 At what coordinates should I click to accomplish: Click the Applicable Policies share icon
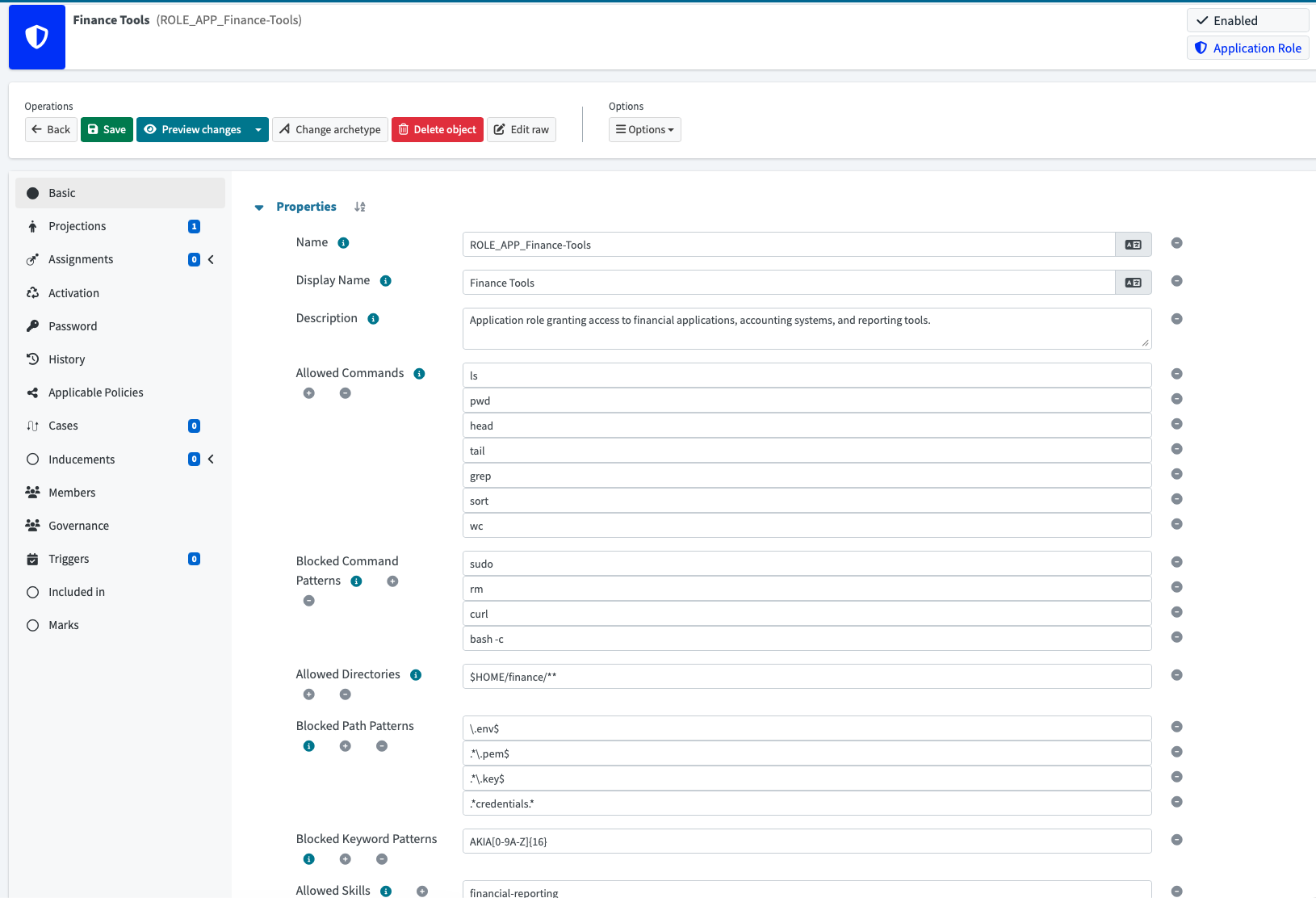pyautogui.click(x=32, y=392)
